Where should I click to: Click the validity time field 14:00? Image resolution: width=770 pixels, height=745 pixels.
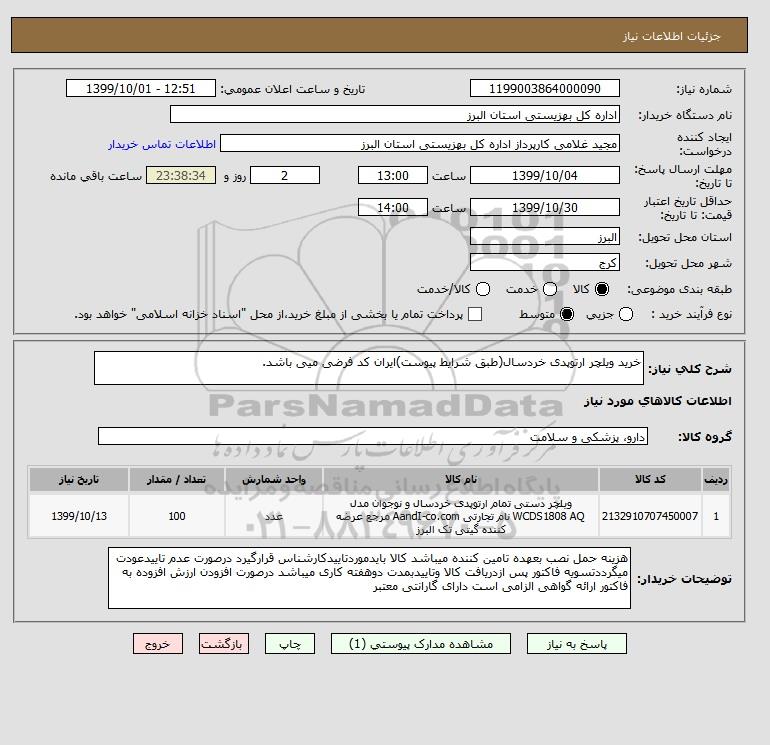[393, 207]
